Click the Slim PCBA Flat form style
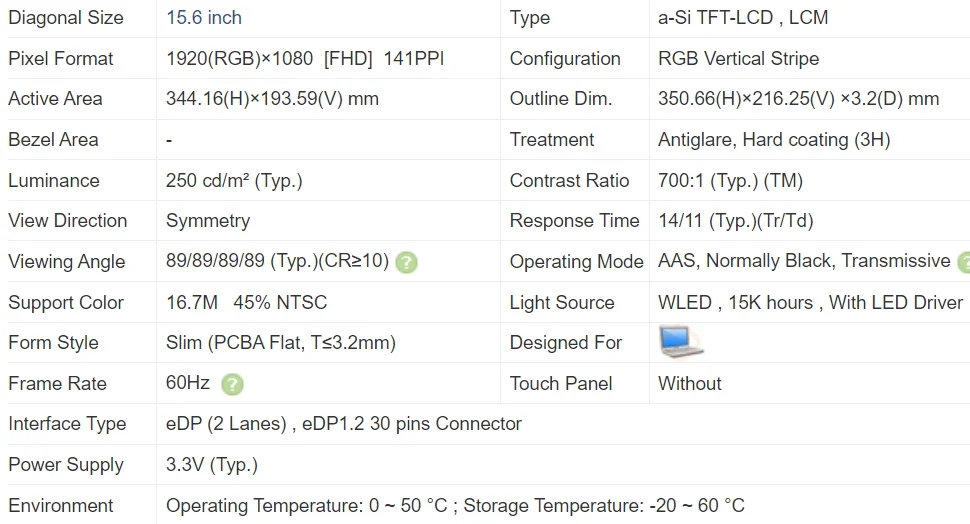The image size is (970, 524). pyautogui.click(x=281, y=343)
